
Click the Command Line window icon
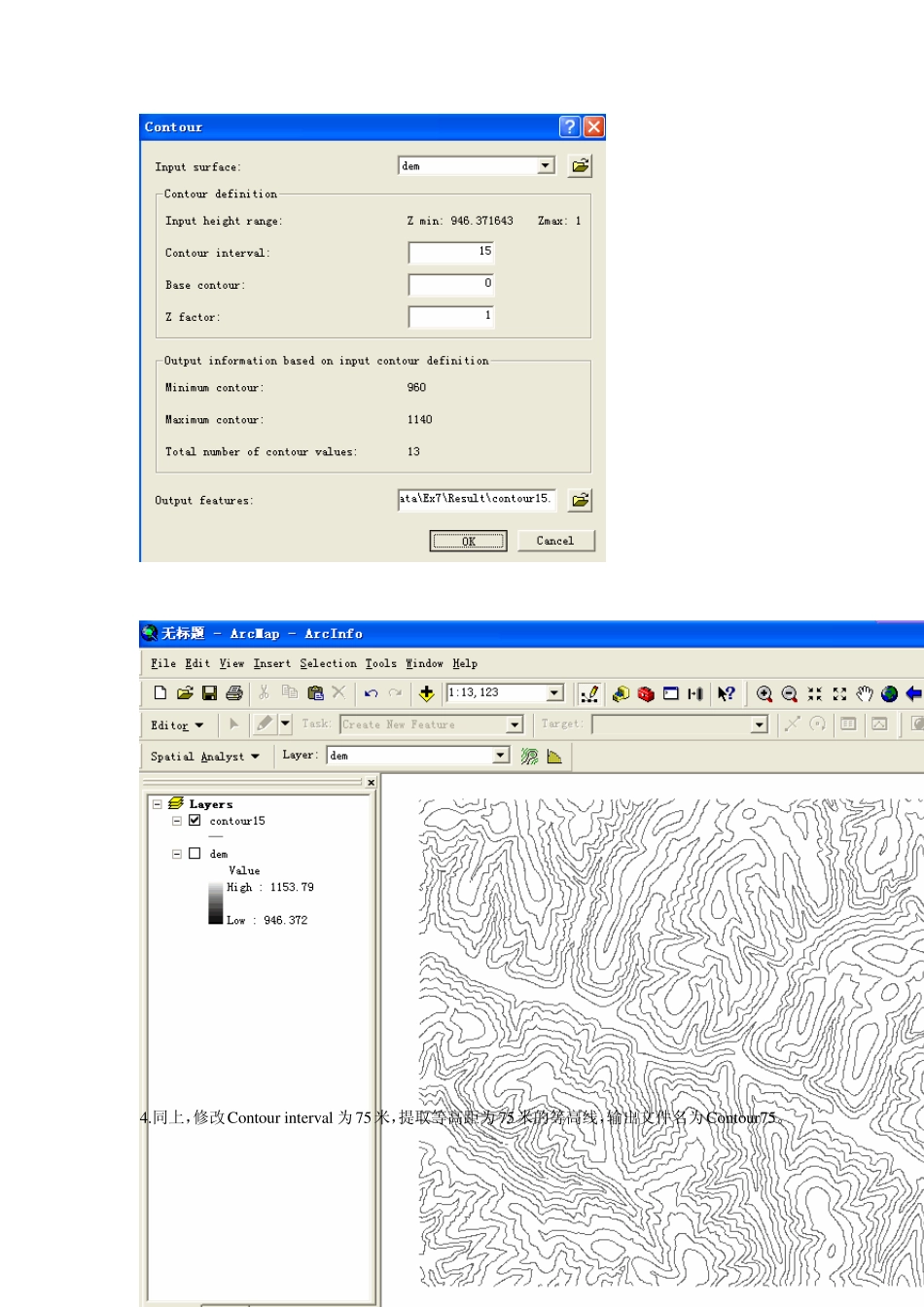click(x=671, y=693)
